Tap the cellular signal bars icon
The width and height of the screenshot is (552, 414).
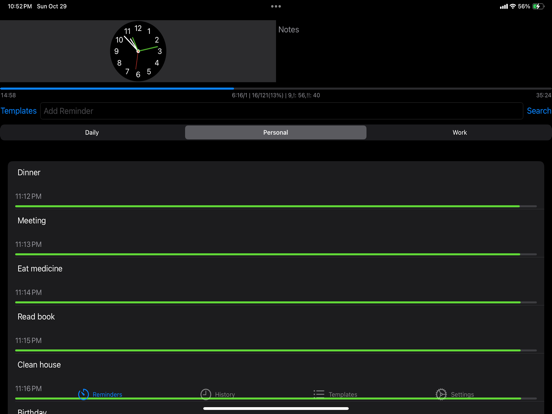(x=504, y=6)
